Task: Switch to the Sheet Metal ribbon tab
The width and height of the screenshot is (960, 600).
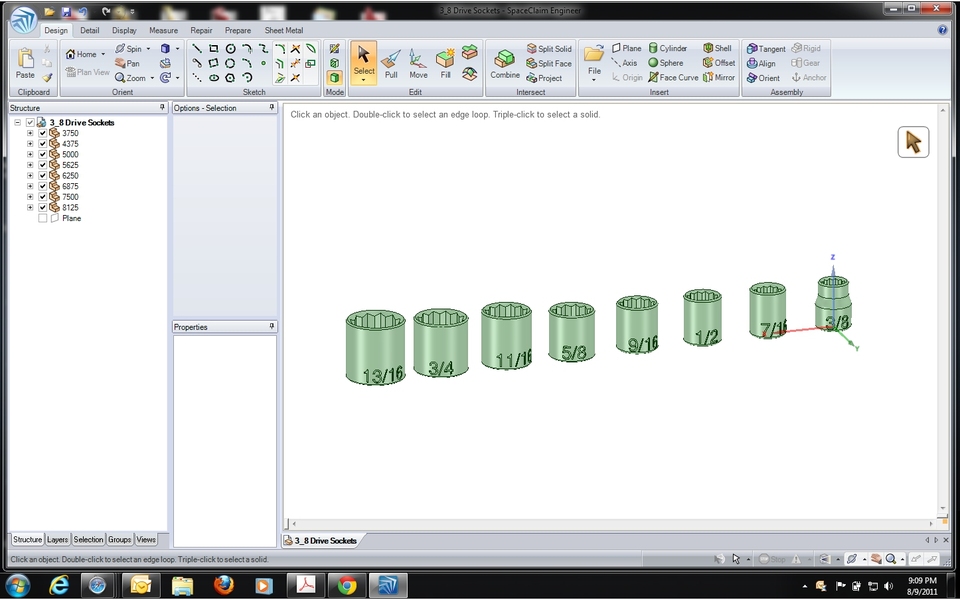Action: (x=283, y=30)
